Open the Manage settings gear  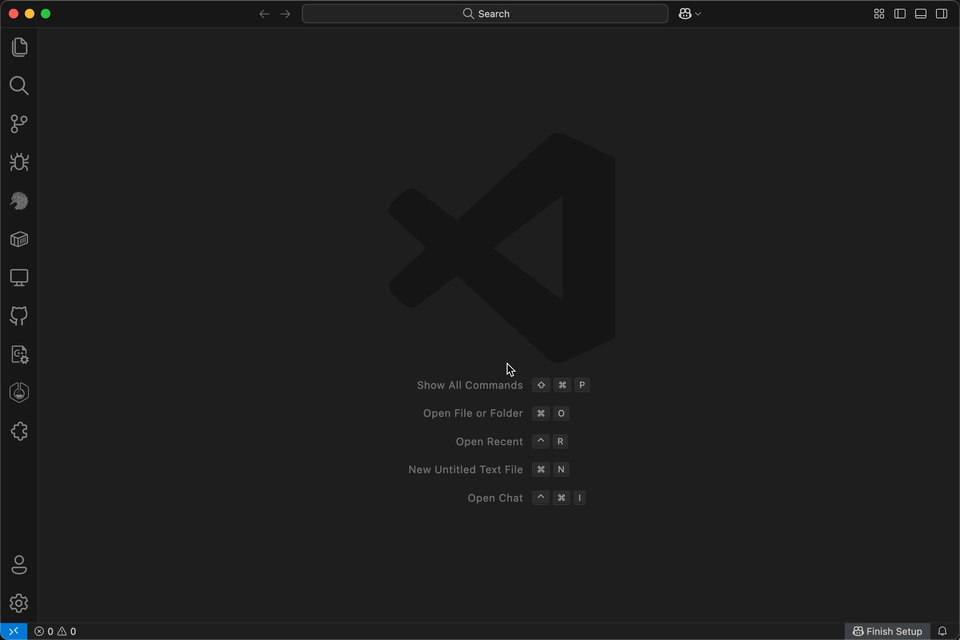click(18, 603)
